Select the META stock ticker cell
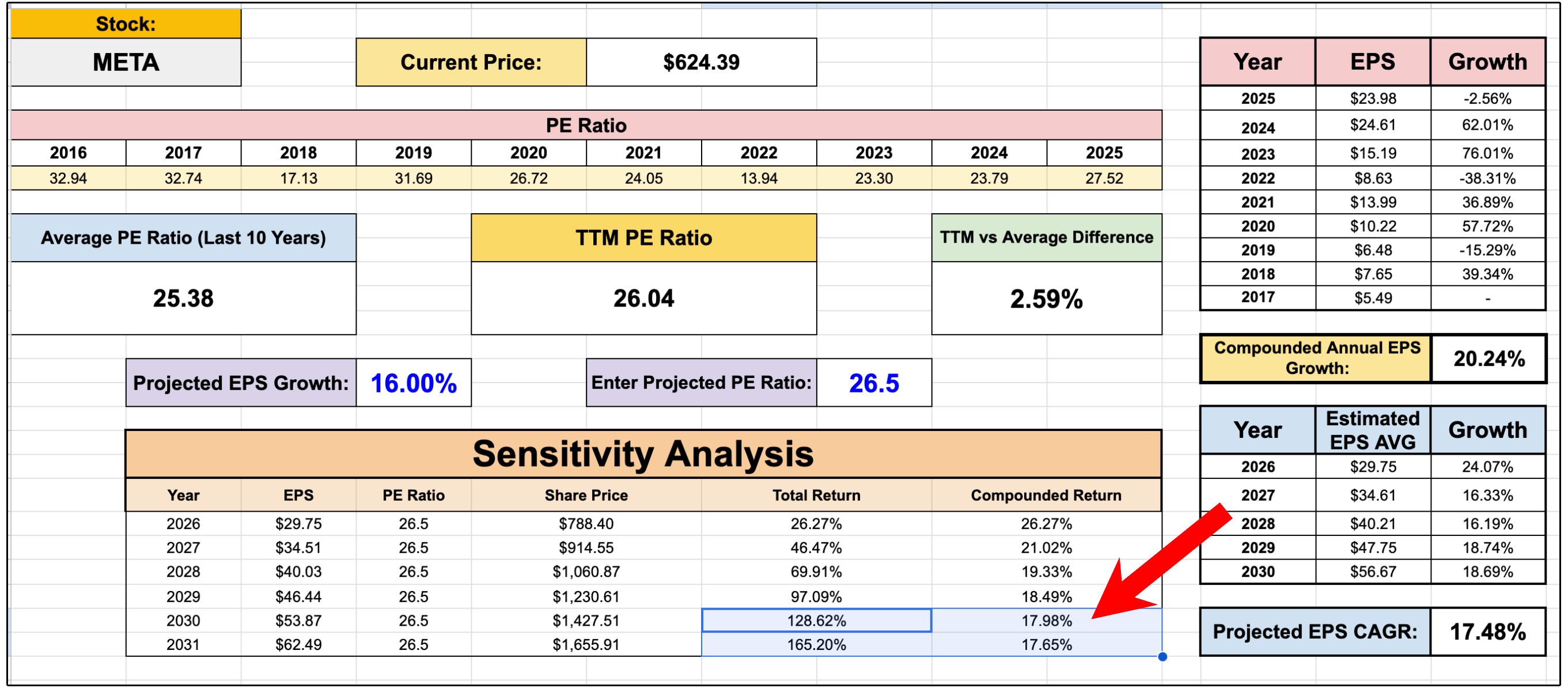This screenshot has width=1568, height=688. (x=126, y=62)
